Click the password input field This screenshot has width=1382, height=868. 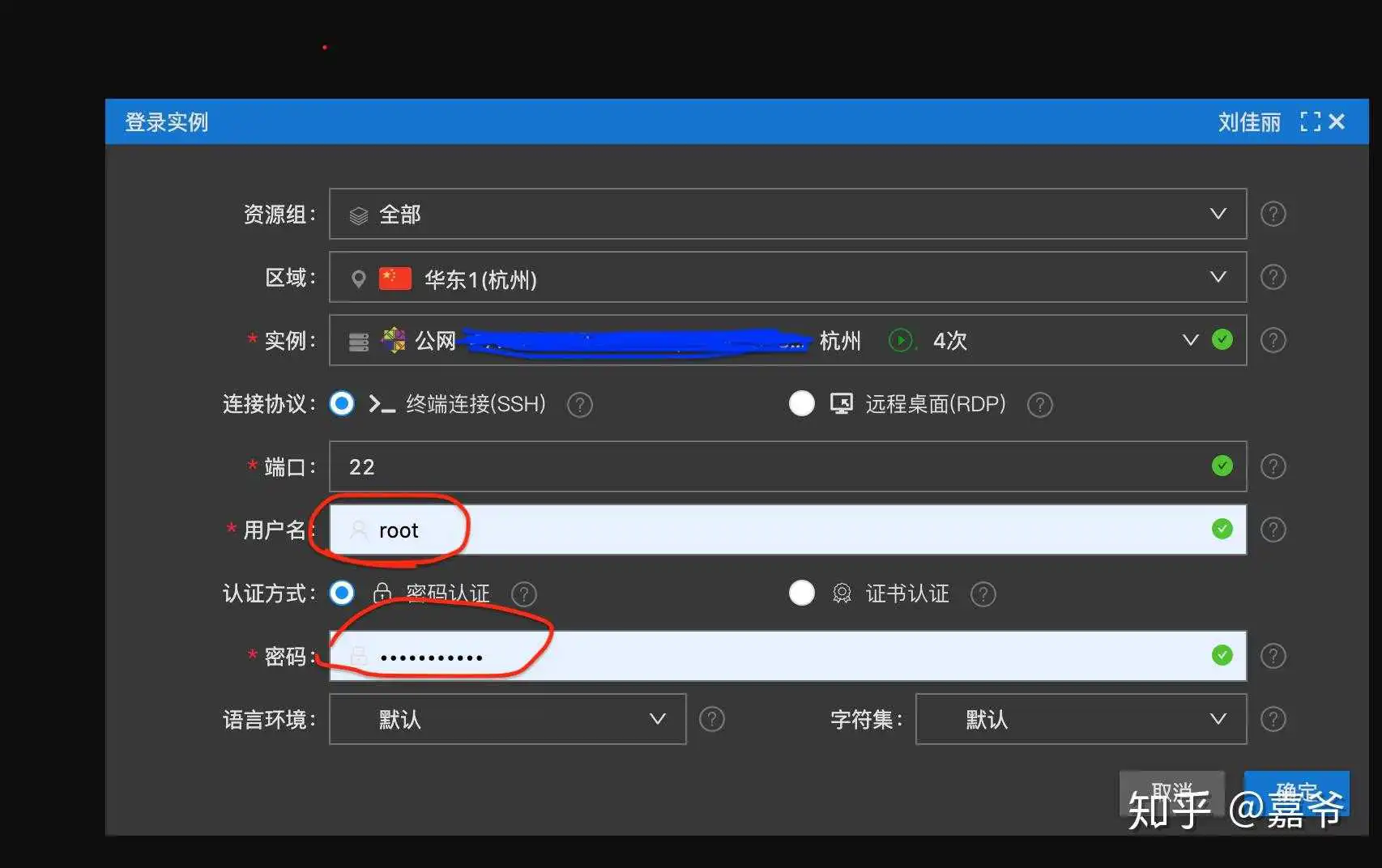pos(787,656)
